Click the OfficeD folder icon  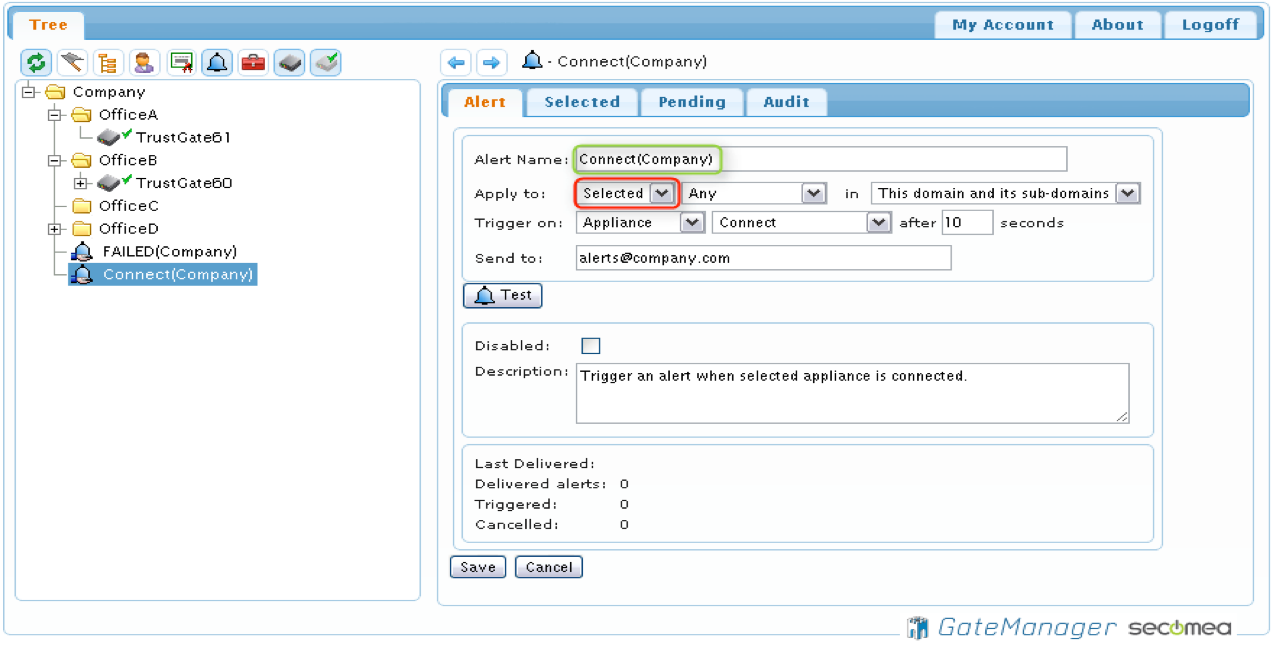click(x=82, y=229)
